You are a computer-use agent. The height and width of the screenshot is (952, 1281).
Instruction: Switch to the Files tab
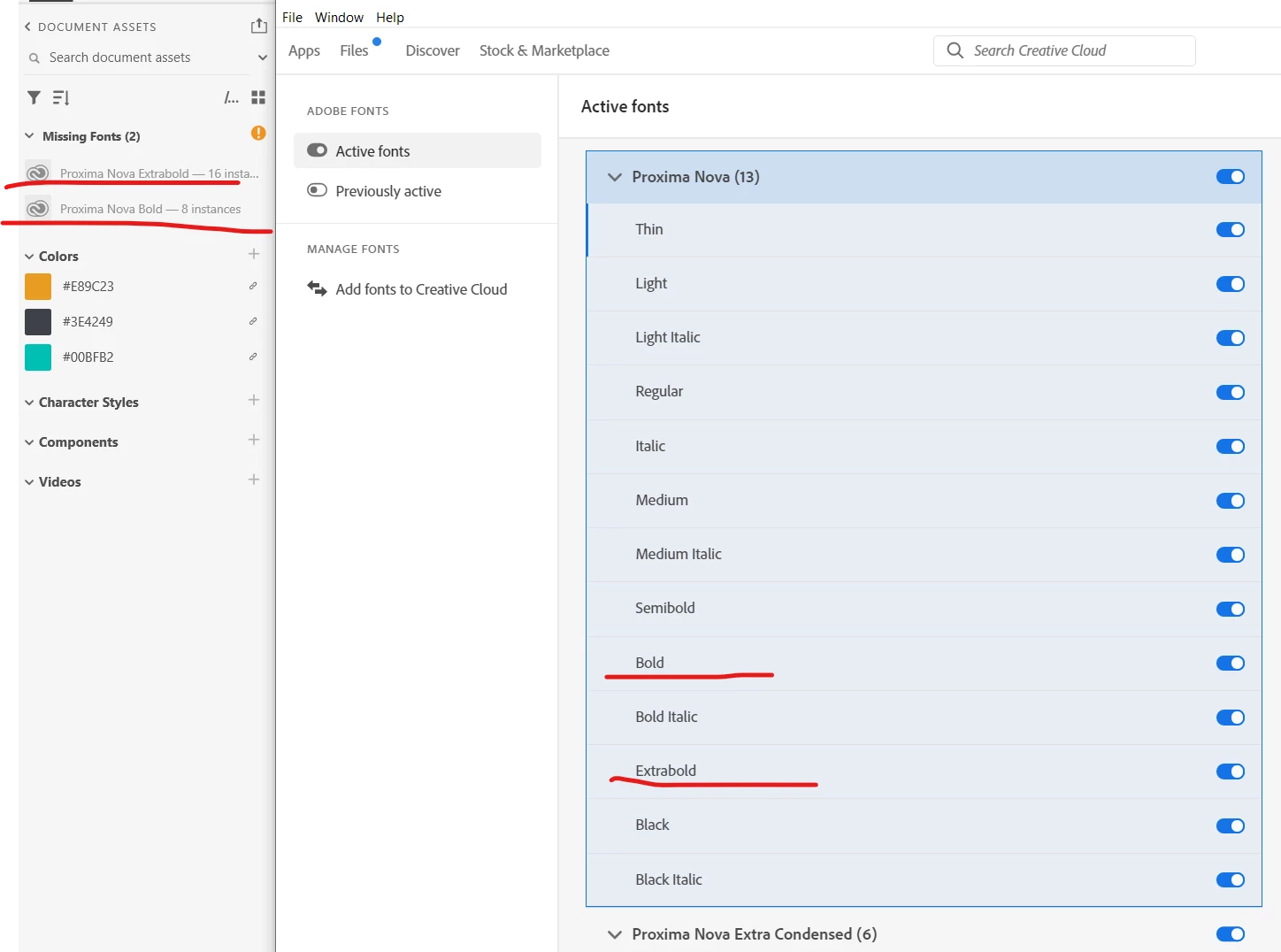354,50
